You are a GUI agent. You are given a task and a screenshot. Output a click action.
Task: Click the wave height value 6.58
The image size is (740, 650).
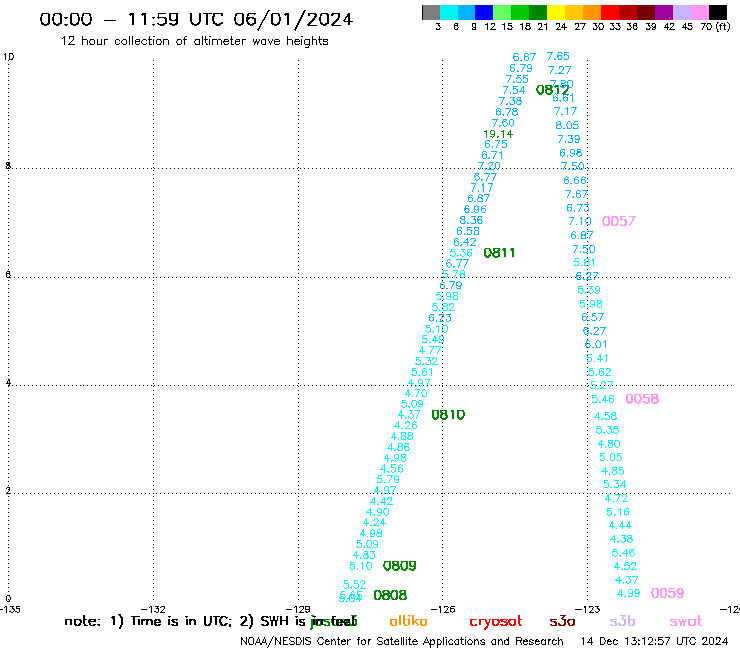tap(468, 231)
